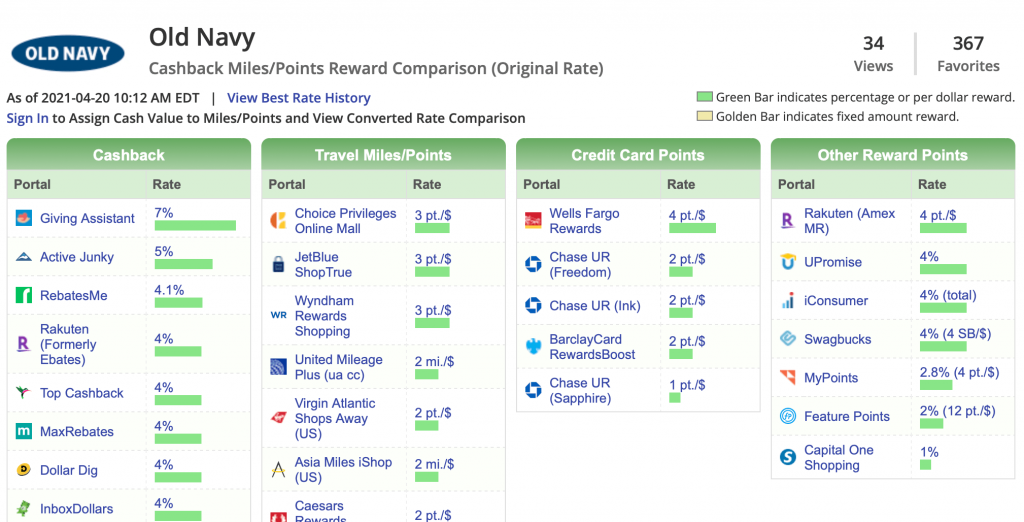Open the Wyndham Rewards Shopping link
This screenshot has width=1024, height=522.
coord(324,316)
